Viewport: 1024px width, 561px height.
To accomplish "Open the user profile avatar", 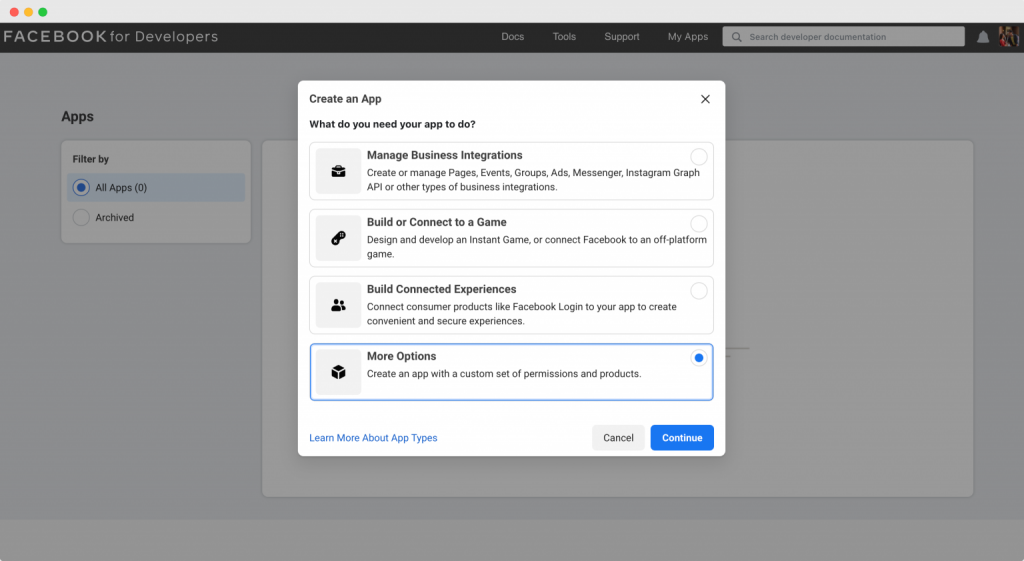I will pyautogui.click(x=1008, y=37).
